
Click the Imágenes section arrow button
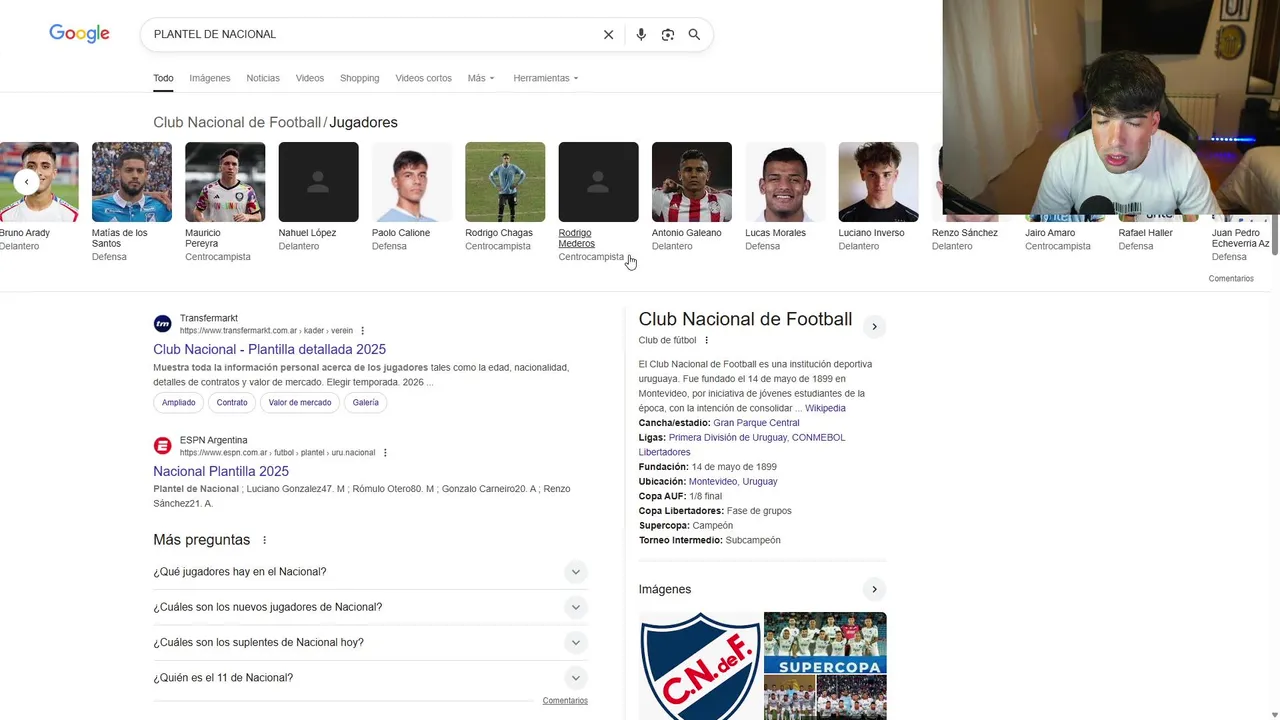[x=874, y=589]
